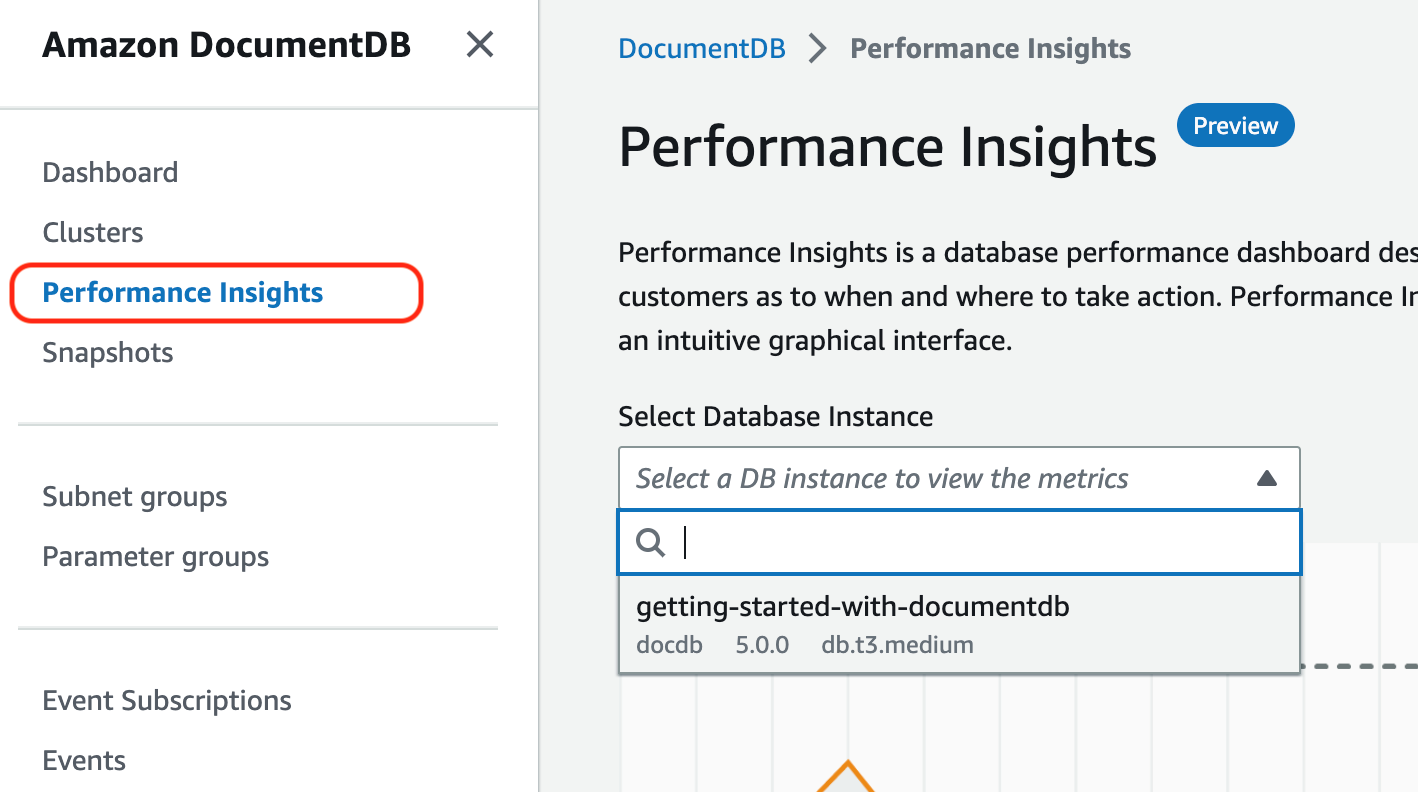The image size is (1418, 792).
Task: Click the Preview badge
Action: click(x=1235, y=126)
